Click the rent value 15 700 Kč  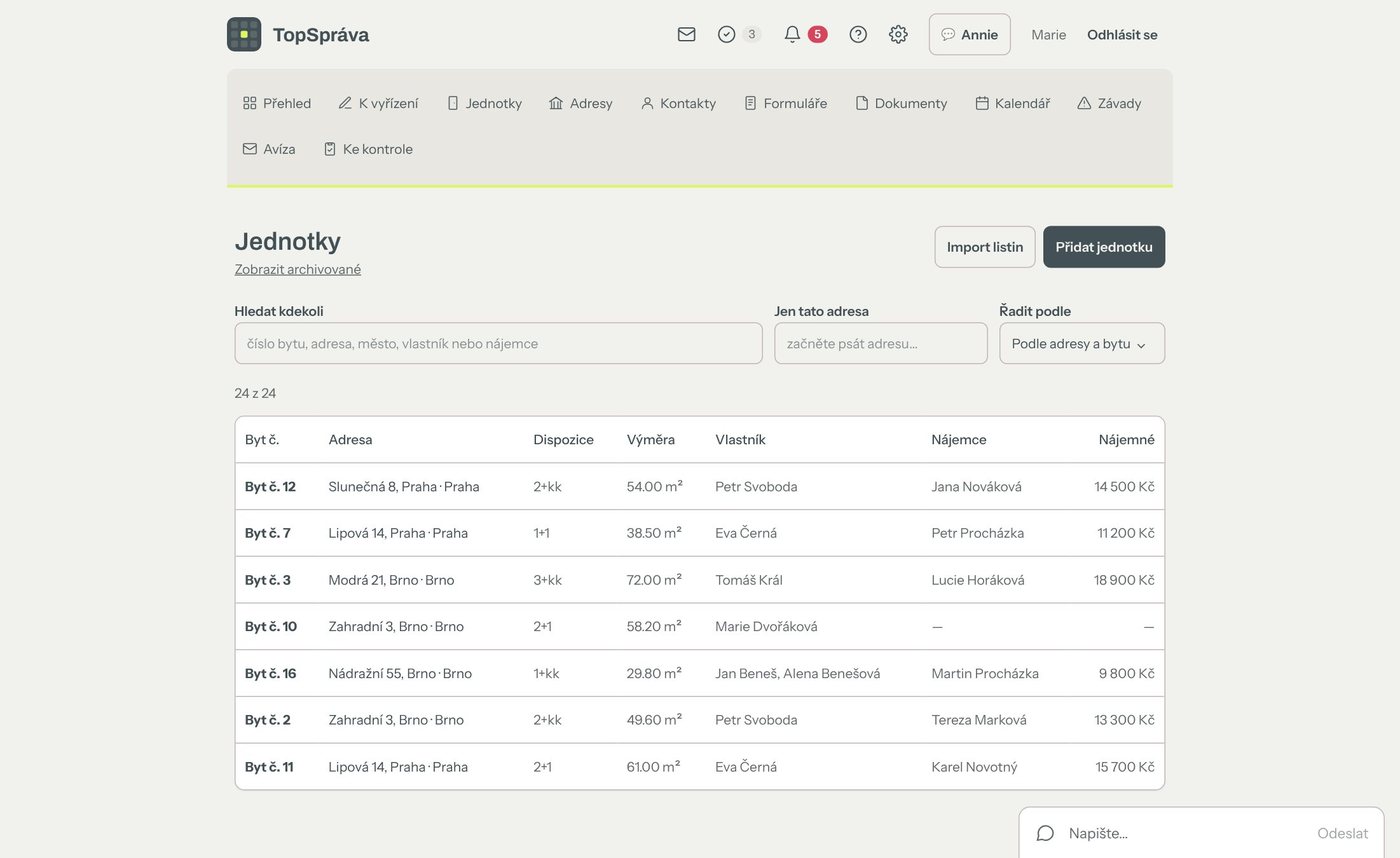coord(1125,767)
